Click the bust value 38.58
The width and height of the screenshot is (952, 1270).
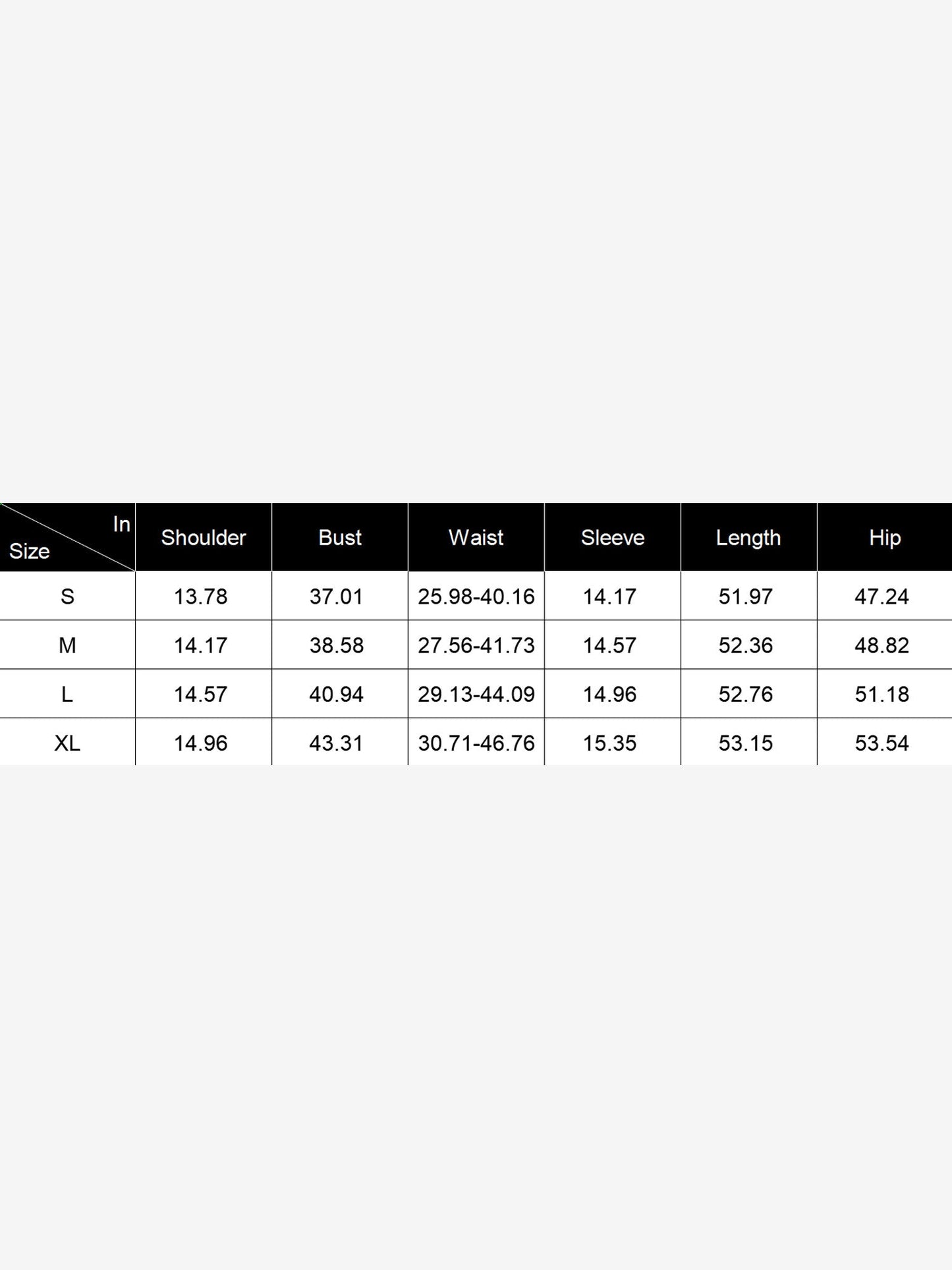coord(337,645)
